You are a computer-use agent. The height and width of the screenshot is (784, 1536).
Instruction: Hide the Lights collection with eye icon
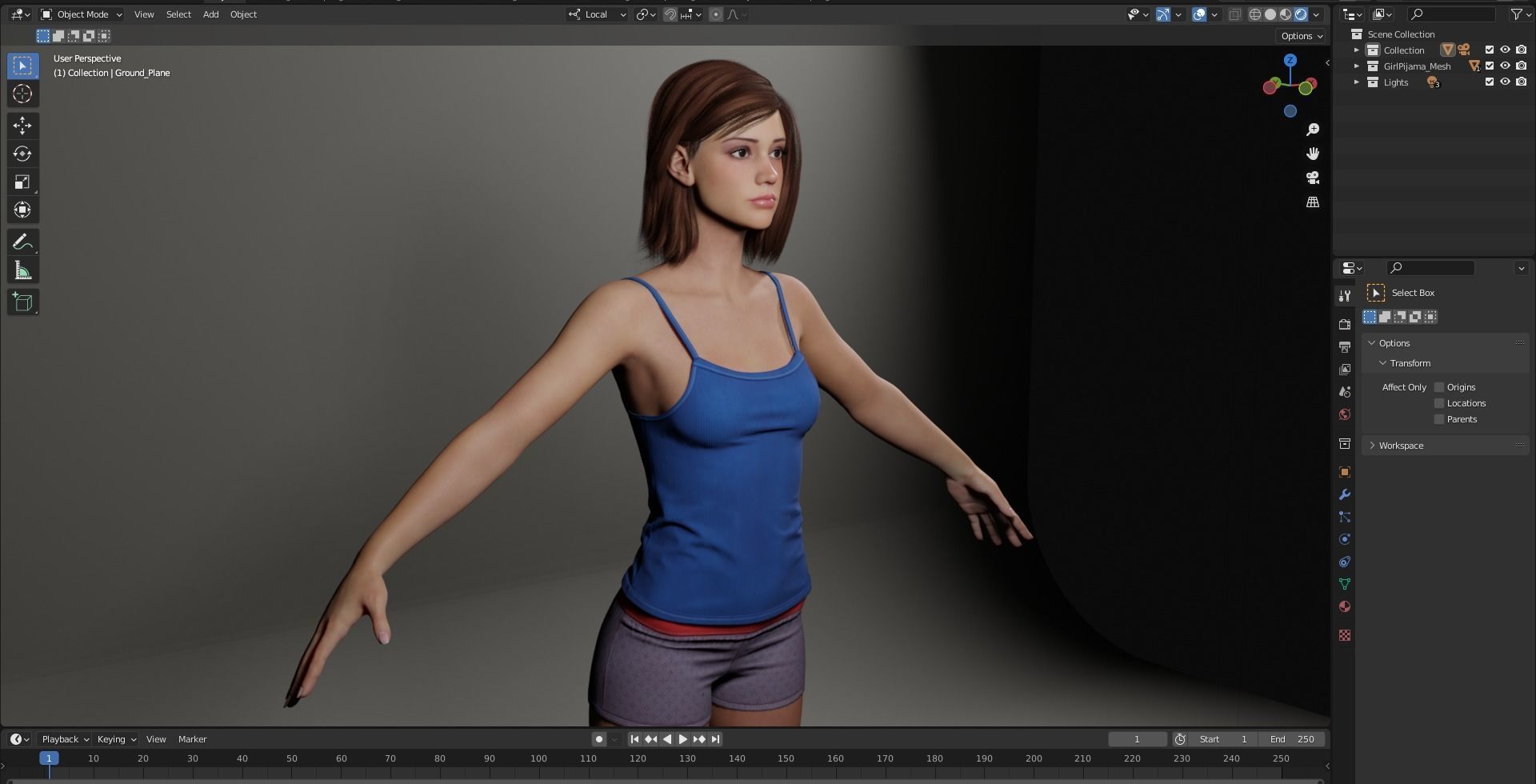pyautogui.click(x=1505, y=82)
